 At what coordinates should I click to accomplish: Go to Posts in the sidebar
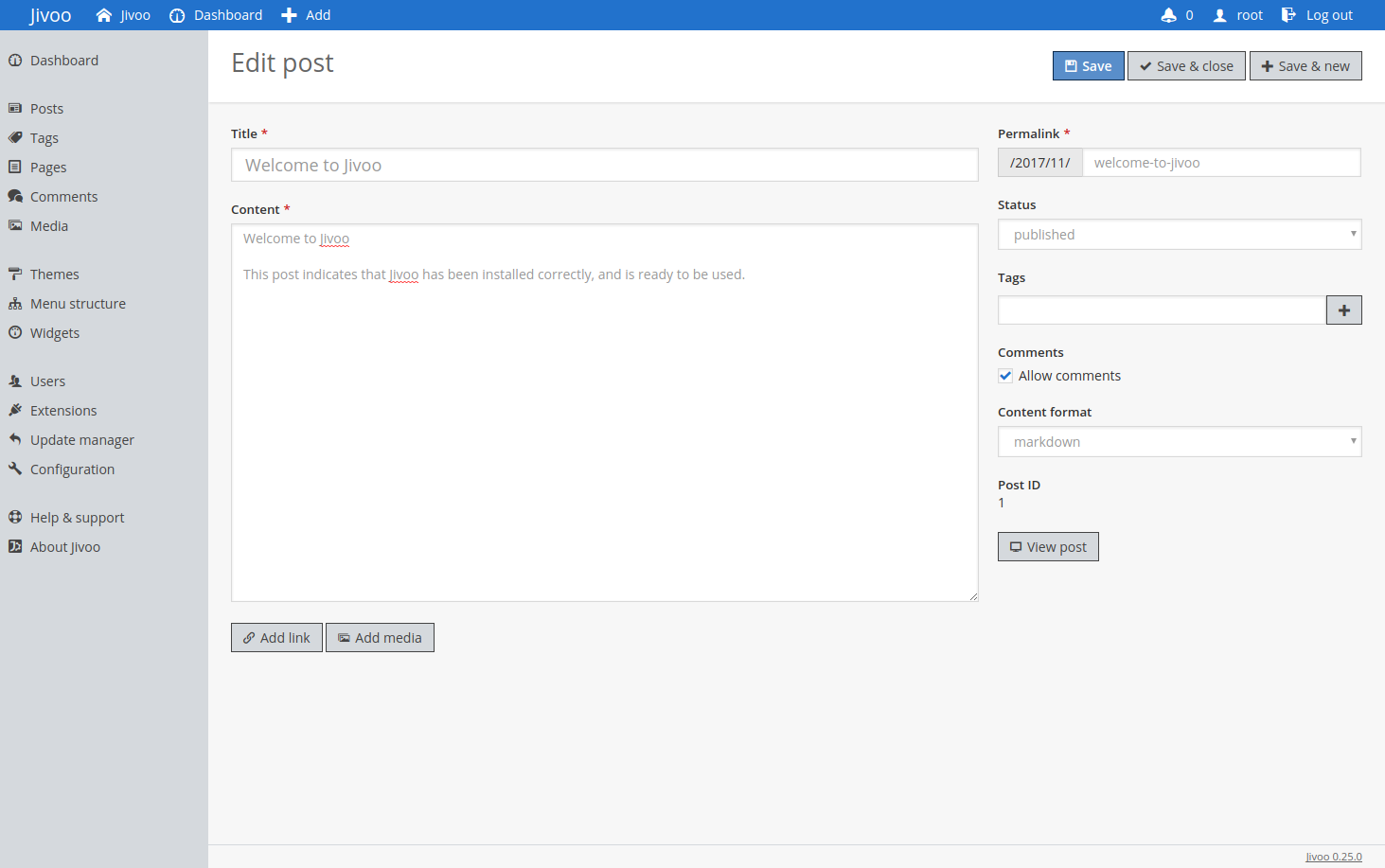click(x=46, y=109)
